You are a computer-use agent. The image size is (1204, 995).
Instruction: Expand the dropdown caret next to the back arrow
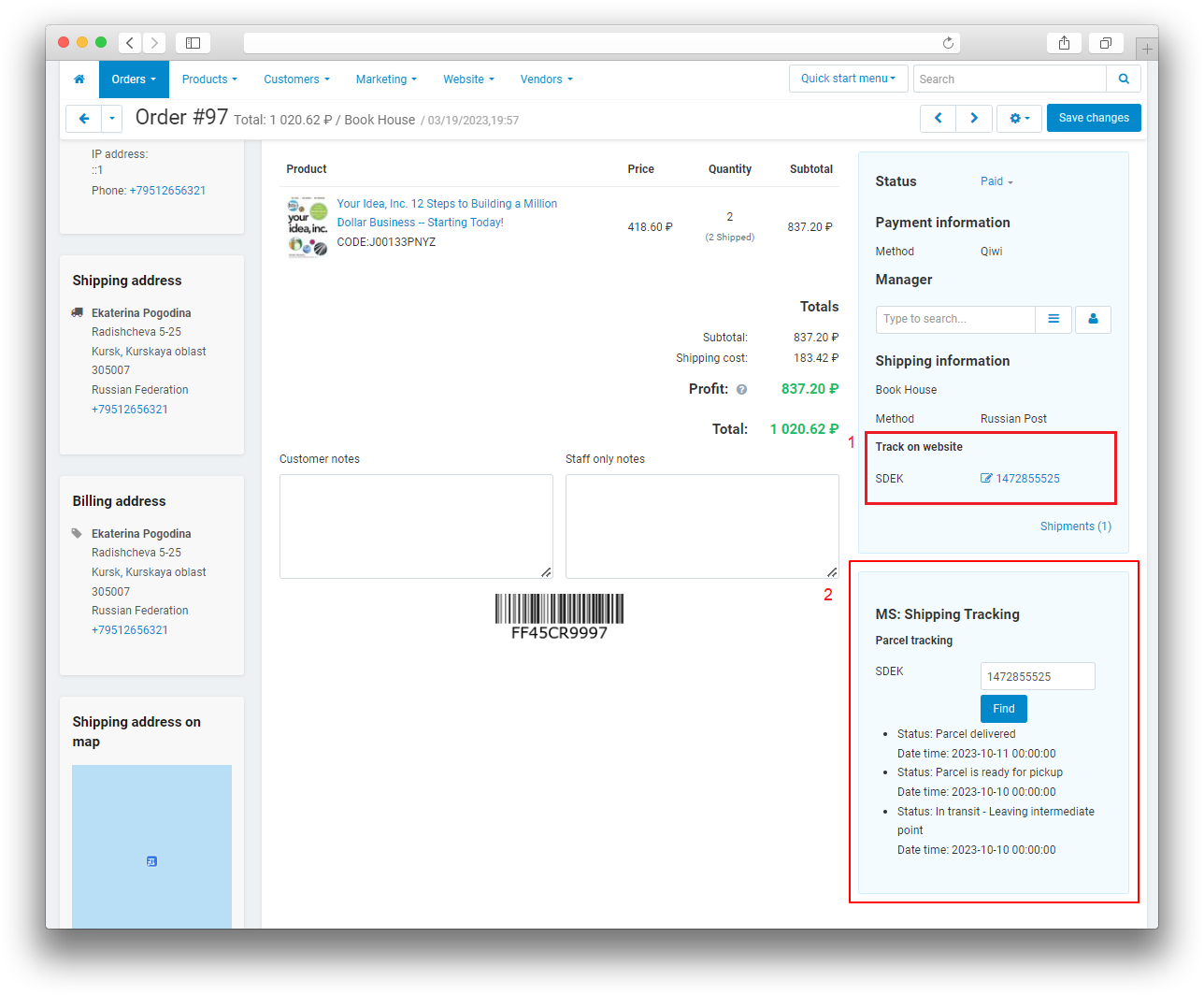click(x=112, y=119)
